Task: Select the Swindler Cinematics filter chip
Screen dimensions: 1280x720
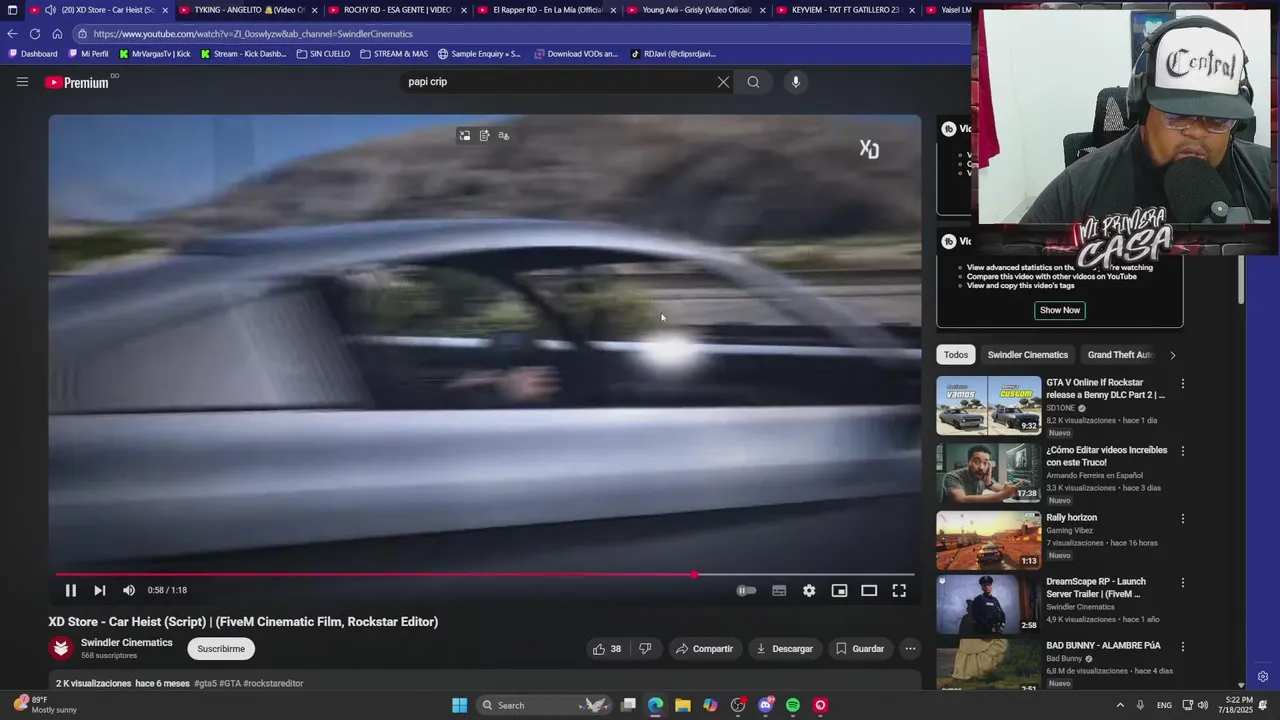Action: click(x=1028, y=355)
